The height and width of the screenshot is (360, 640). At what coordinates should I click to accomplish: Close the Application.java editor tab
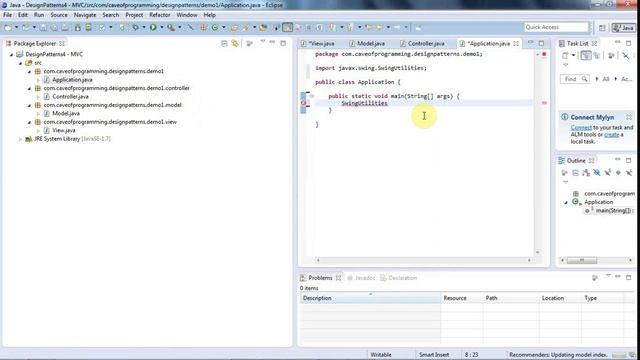tap(516, 43)
